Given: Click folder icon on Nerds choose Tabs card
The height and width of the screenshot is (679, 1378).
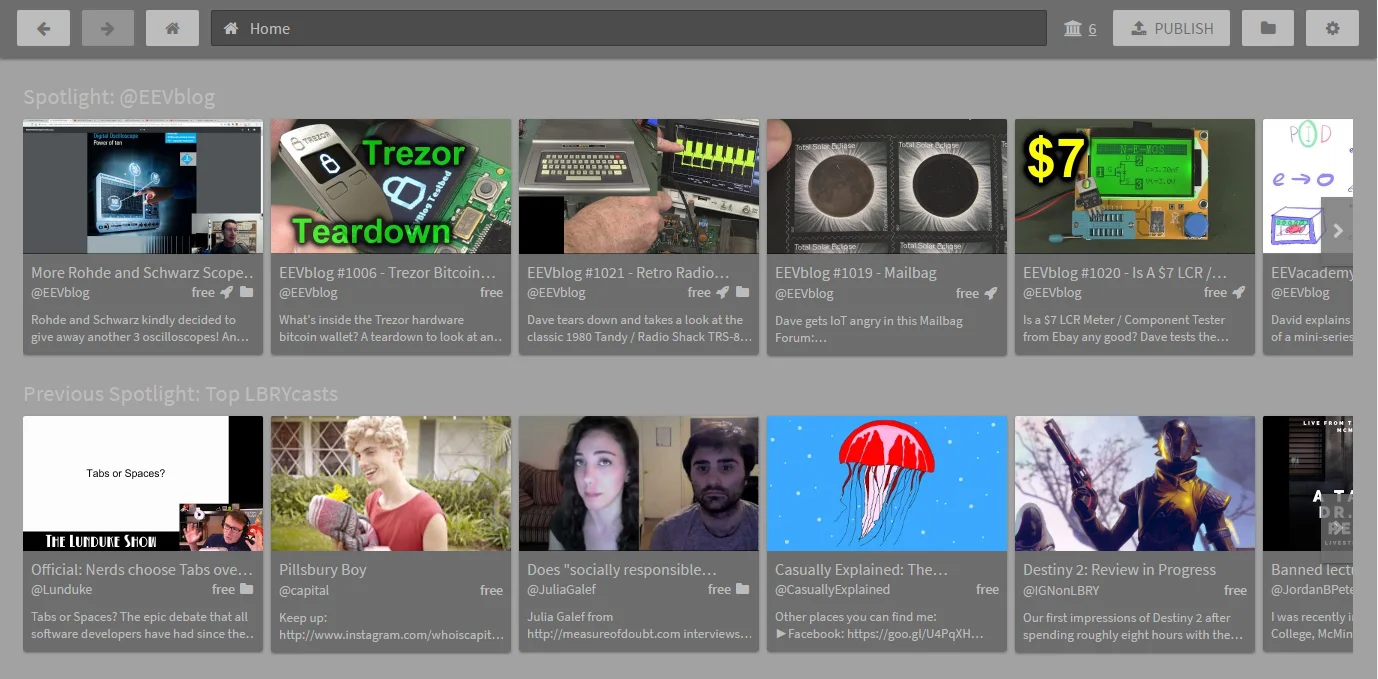Looking at the screenshot, I should [x=247, y=590].
